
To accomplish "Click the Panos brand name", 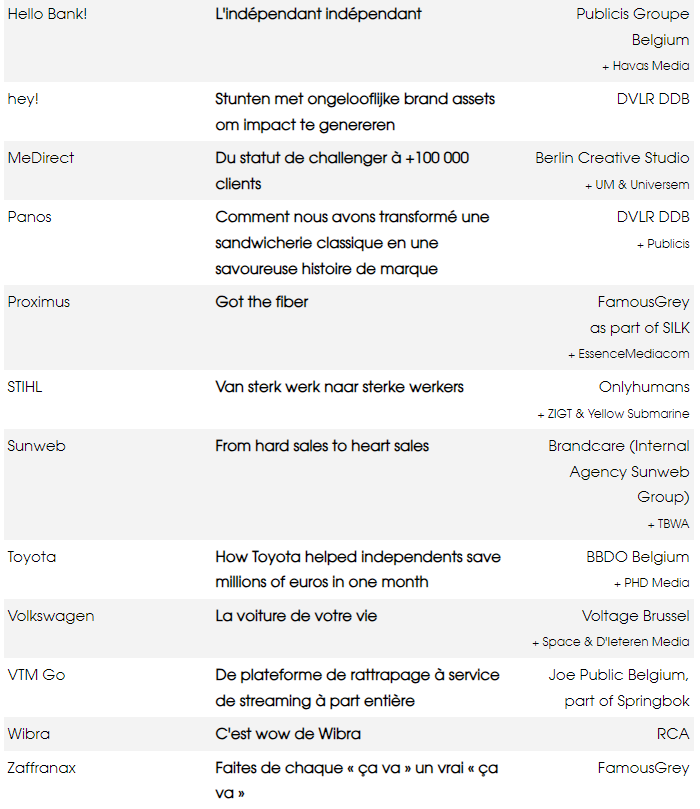I will coord(29,217).
